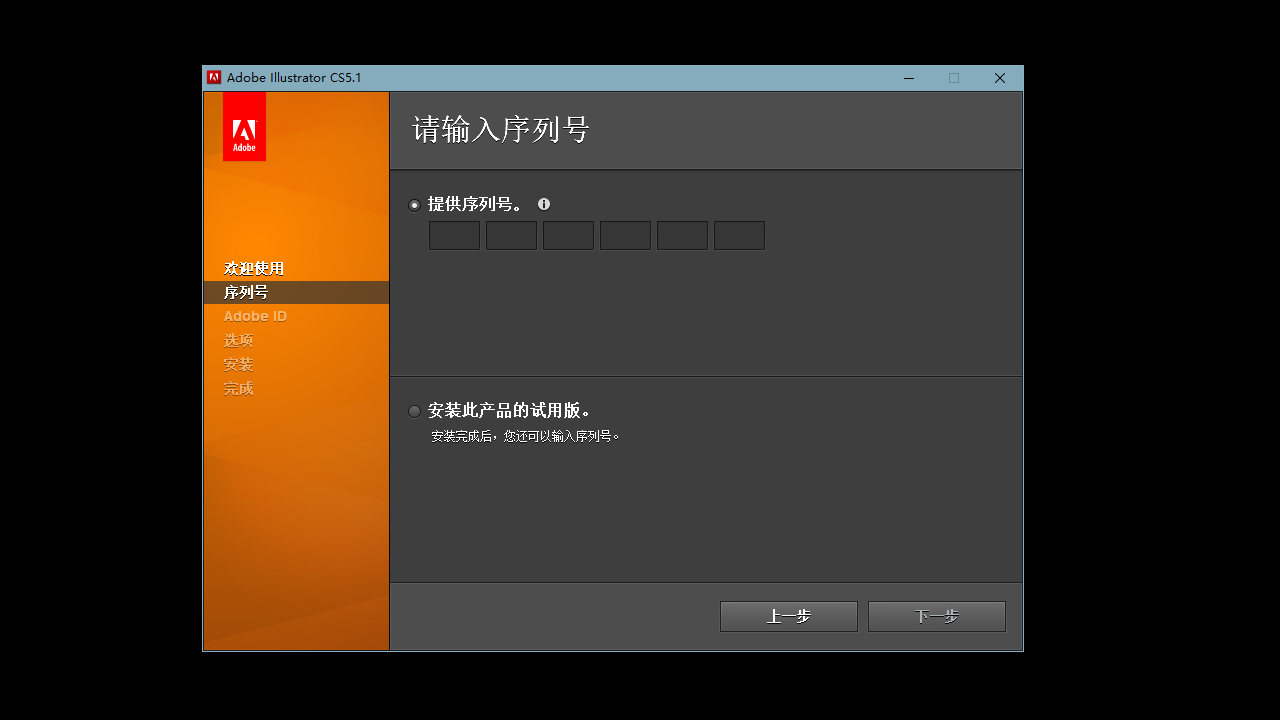Click the info icon next to 提供序列号
The image size is (1280, 720).
[x=544, y=204]
